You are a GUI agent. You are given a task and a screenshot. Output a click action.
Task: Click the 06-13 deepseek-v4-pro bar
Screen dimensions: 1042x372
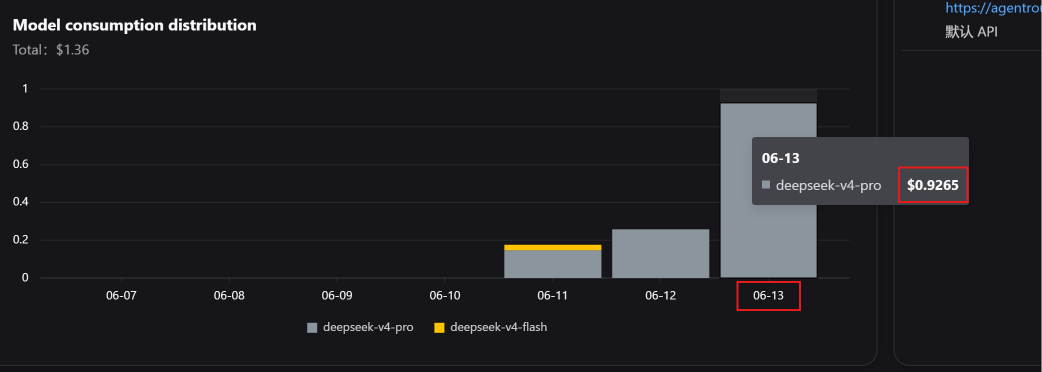coord(769,190)
